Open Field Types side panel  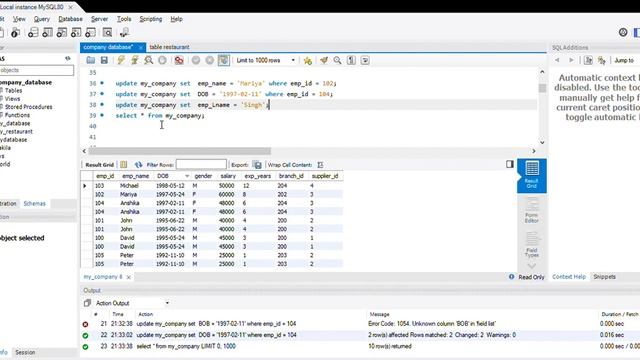pos(531,245)
